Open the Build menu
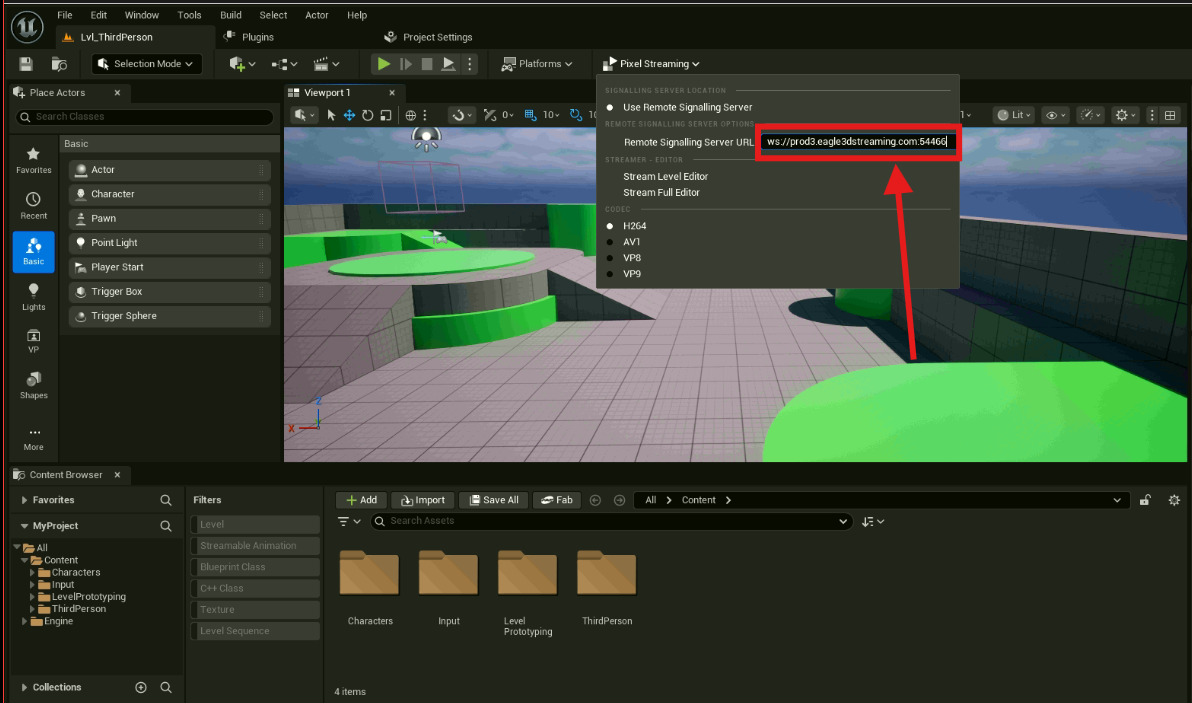The height and width of the screenshot is (703, 1192). tap(230, 15)
